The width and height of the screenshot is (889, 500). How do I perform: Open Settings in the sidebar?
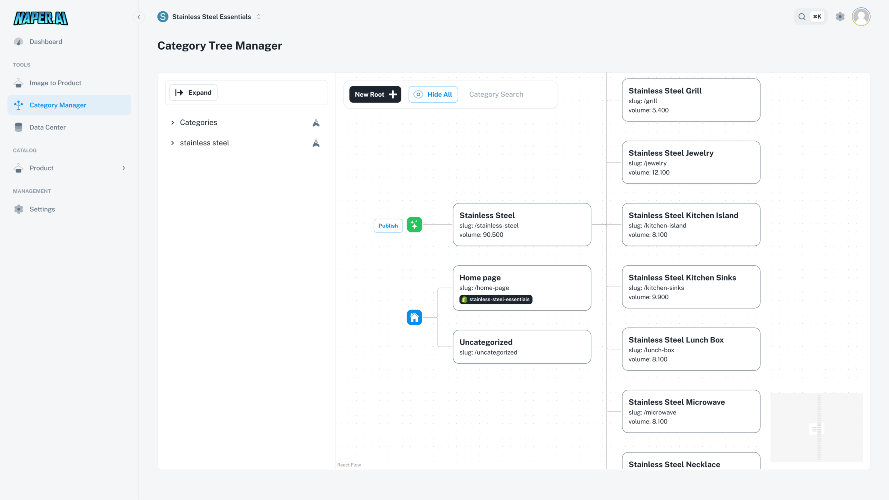coord(69,209)
